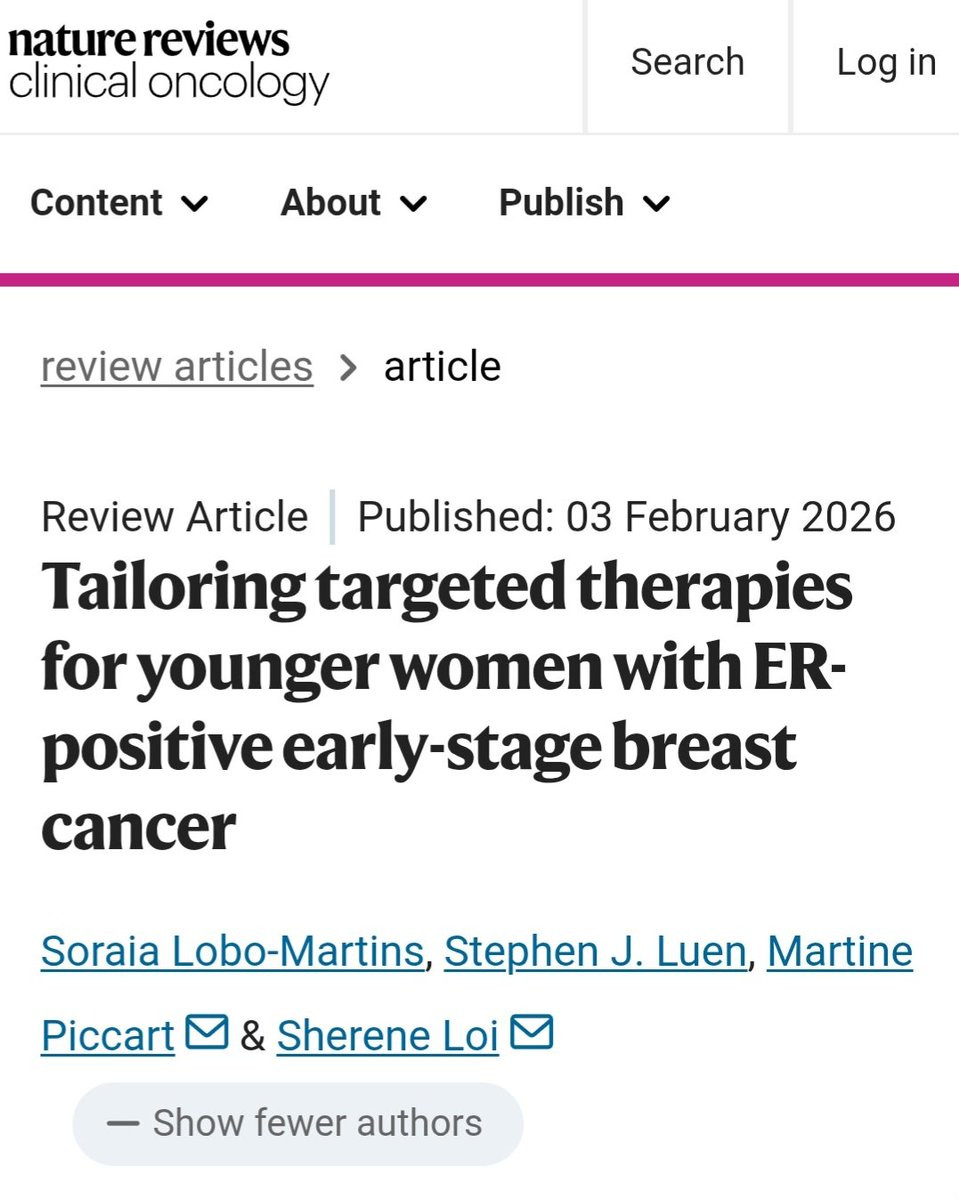Image resolution: width=959 pixels, height=1199 pixels.
Task: Click the Published 03 February 2026 date
Action: click(x=626, y=518)
